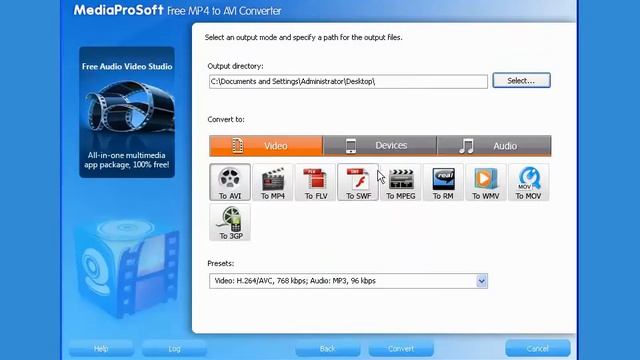Click the "Convert to:" label
Image resolution: width=640 pixels, height=360 pixels.
click(226, 120)
